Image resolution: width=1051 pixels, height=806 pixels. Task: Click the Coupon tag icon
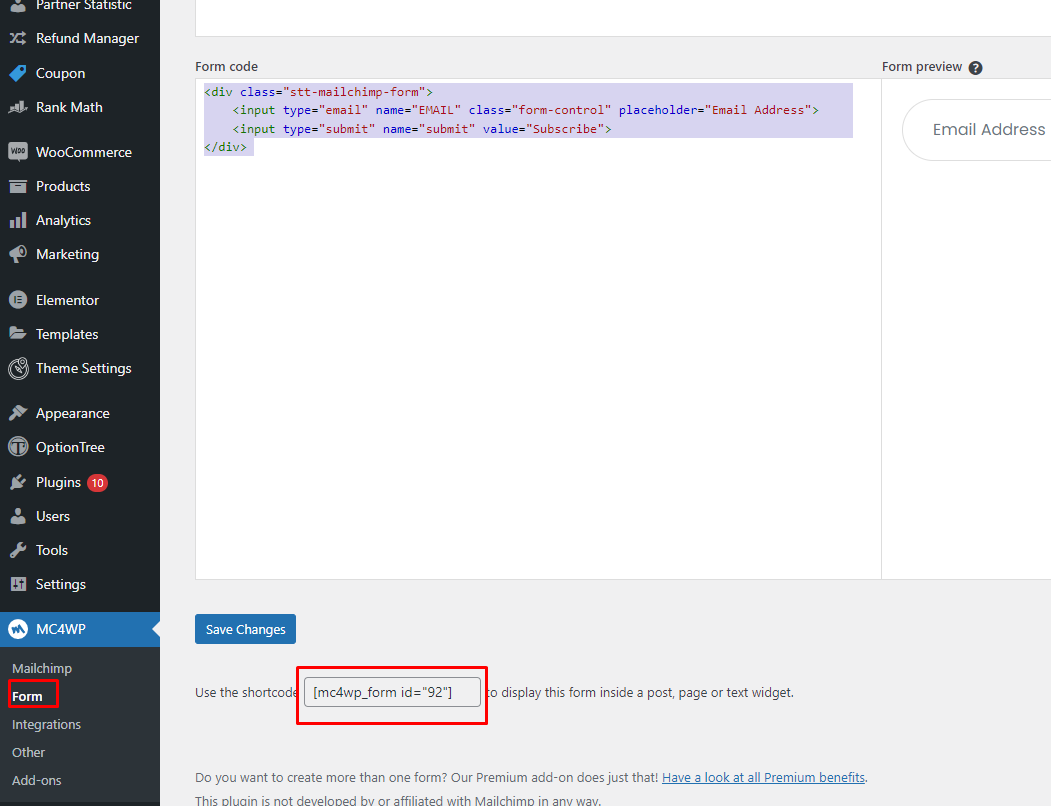(x=18, y=73)
